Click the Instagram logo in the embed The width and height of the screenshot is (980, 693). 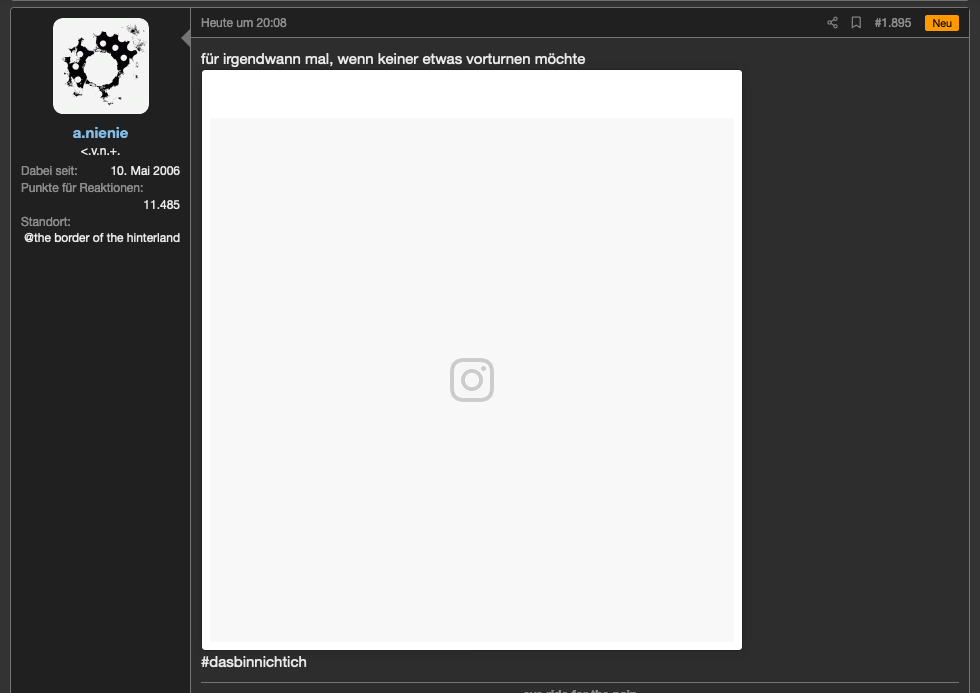[472, 380]
